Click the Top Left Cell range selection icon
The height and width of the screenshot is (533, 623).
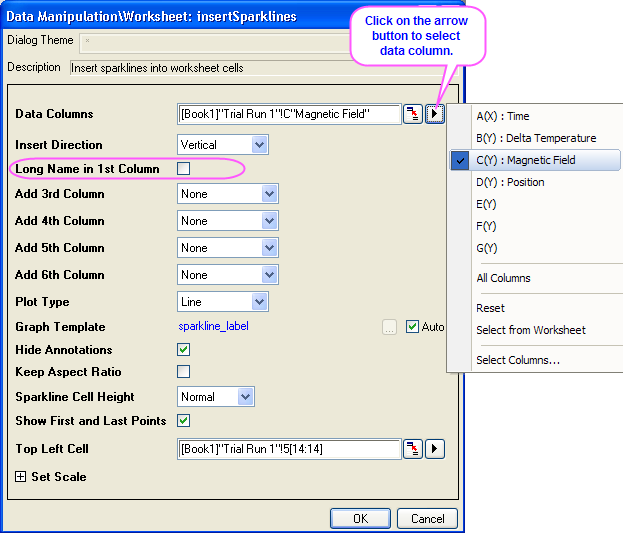[412, 449]
